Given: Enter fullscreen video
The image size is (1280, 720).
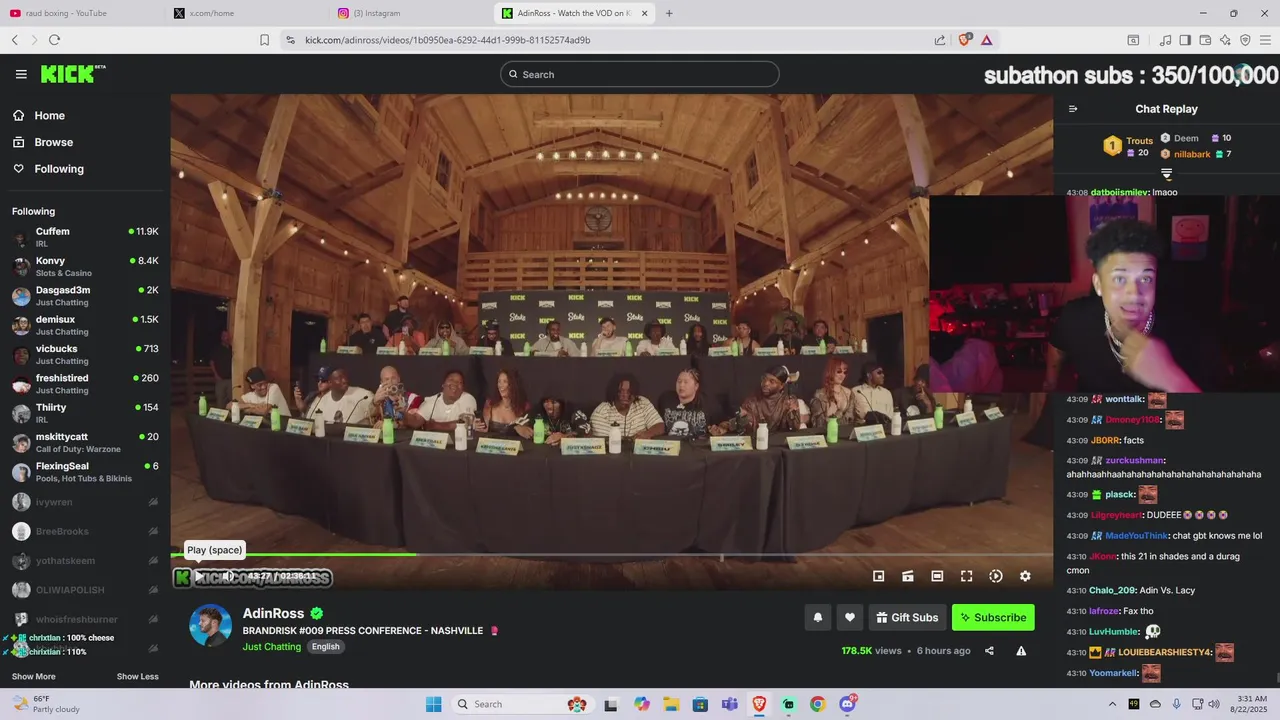Looking at the screenshot, I should pyautogui.click(x=966, y=576).
